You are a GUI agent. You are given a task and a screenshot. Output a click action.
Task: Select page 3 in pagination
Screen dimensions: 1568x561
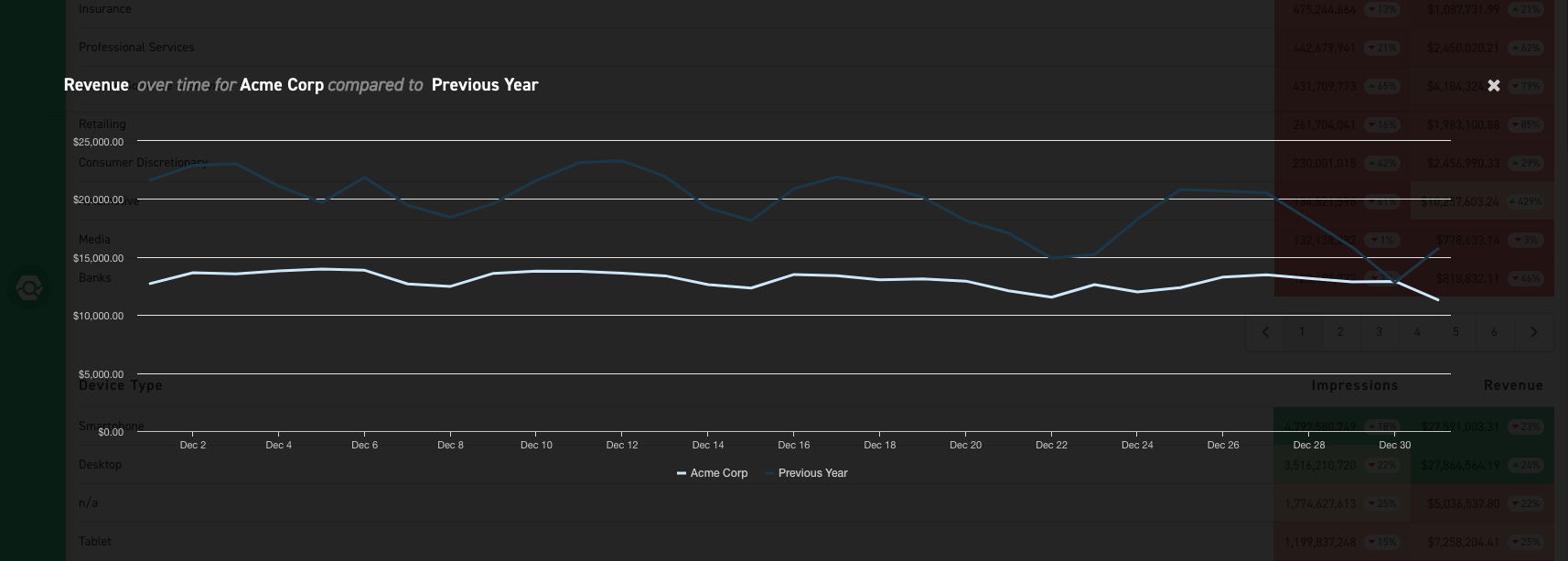click(x=1379, y=332)
